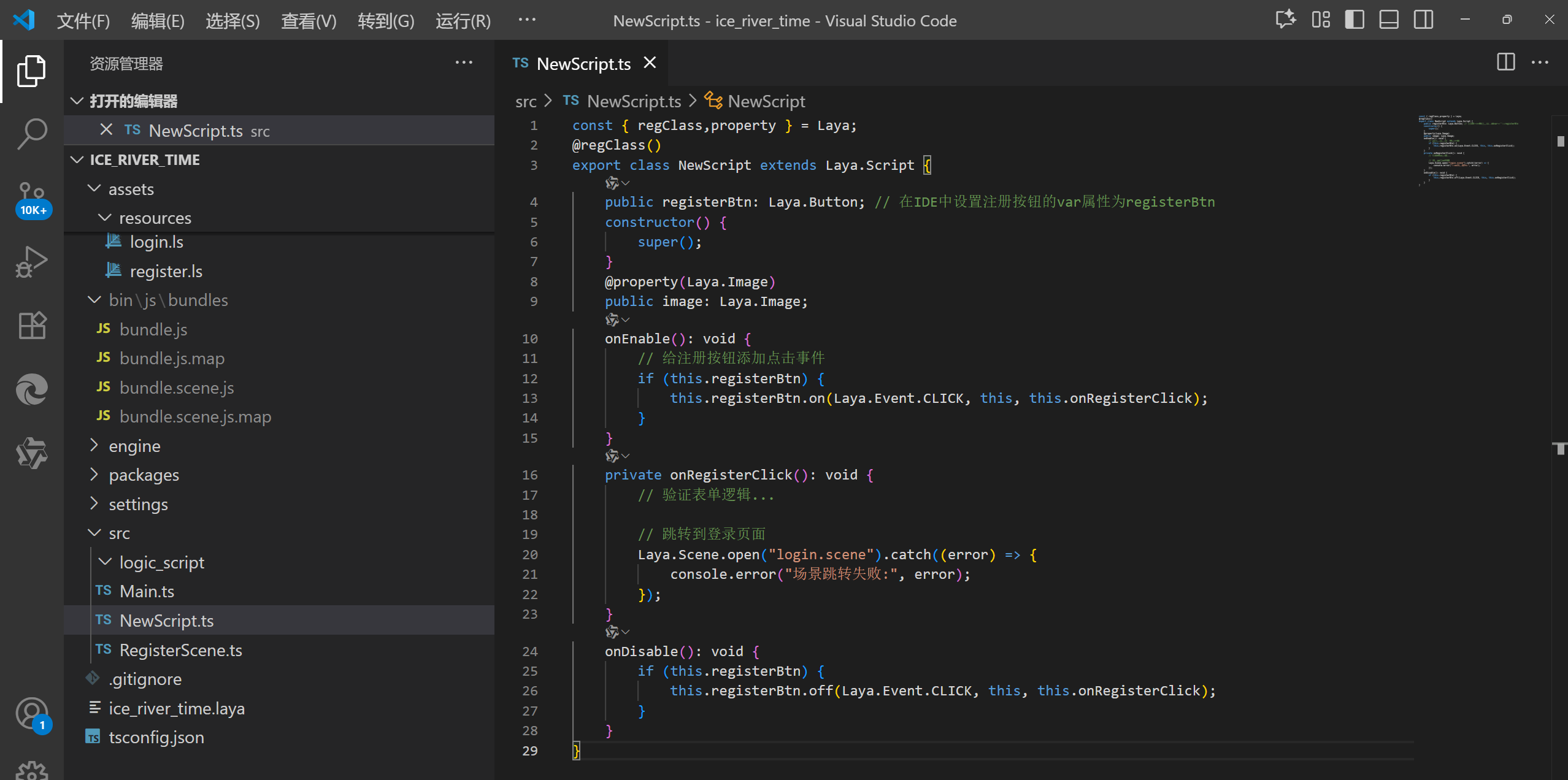Image resolution: width=1568 pixels, height=780 pixels.
Task: Toggle the primary side bar visibility
Action: pyautogui.click(x=1355, y=20)
